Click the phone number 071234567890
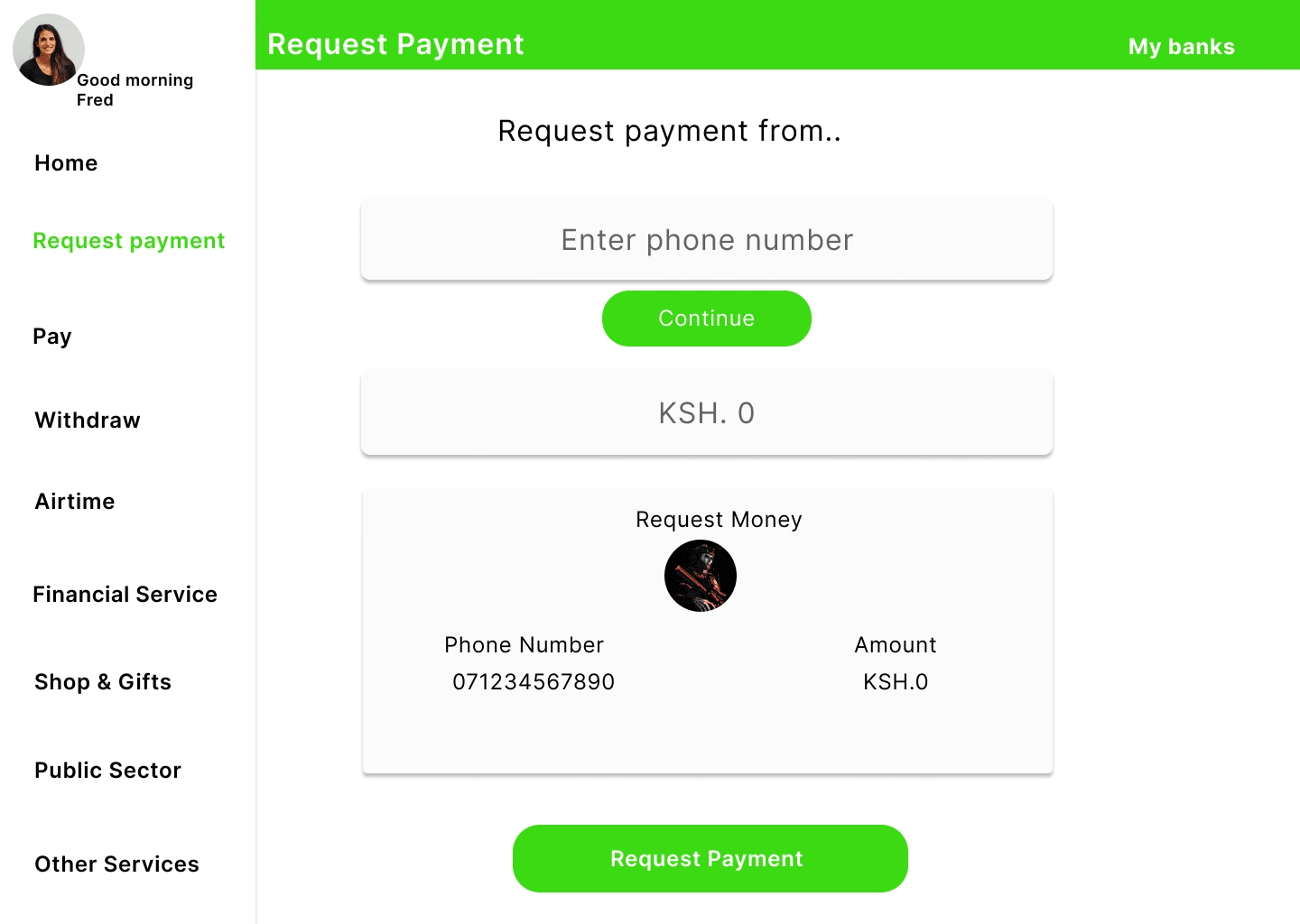 pyautogui.click(x=534, y=682)
